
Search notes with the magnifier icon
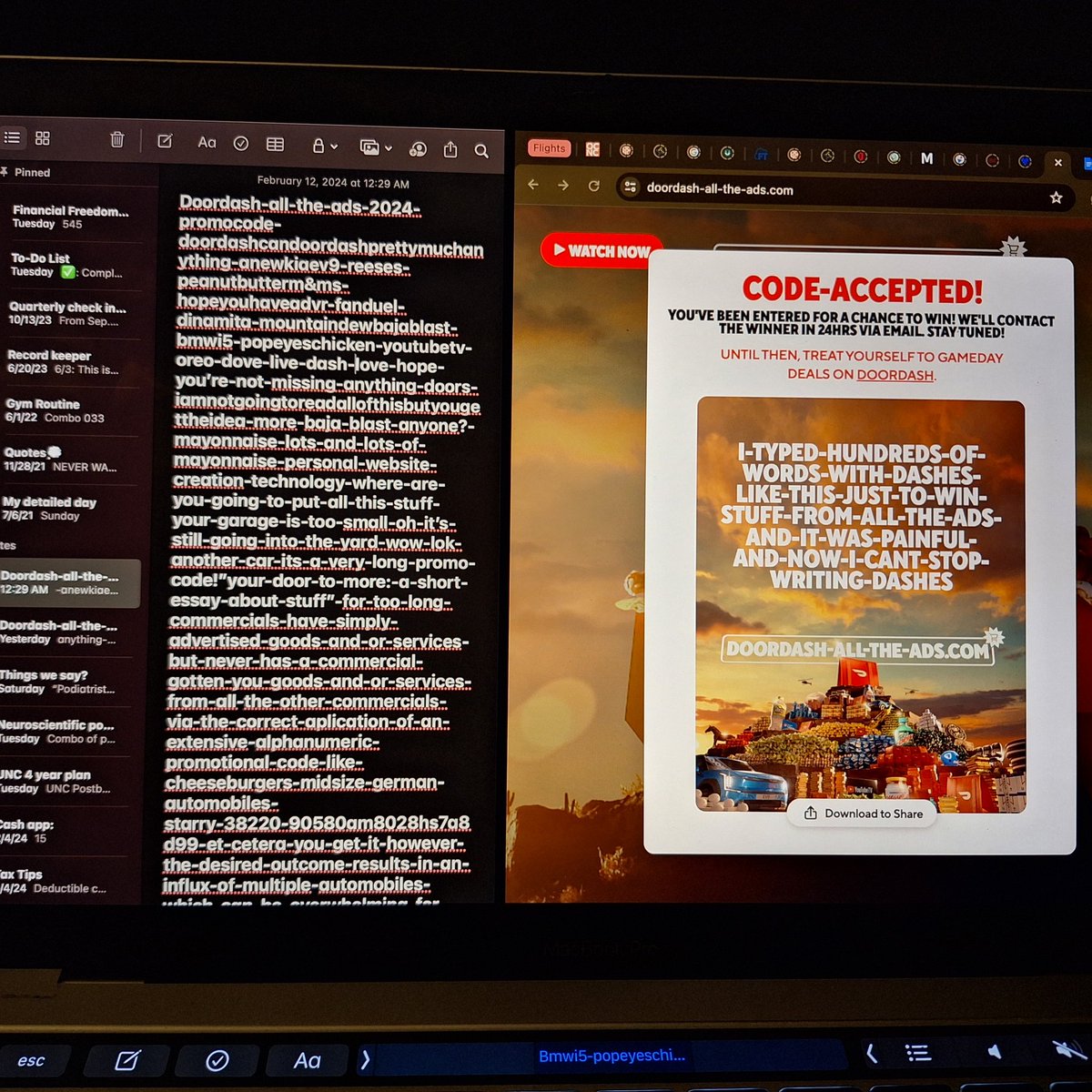[481, 151]
